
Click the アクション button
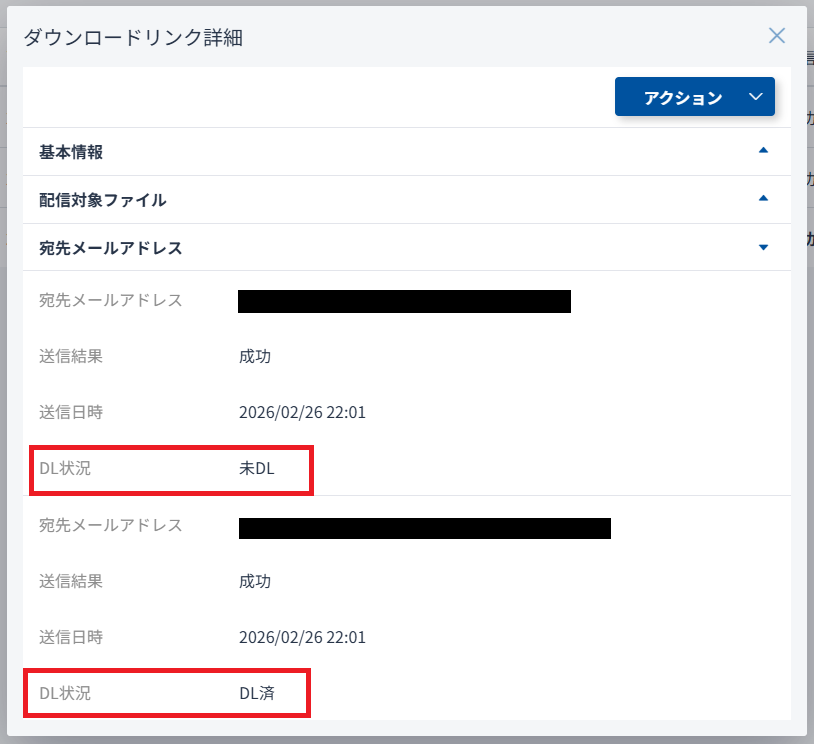point(683,97)
